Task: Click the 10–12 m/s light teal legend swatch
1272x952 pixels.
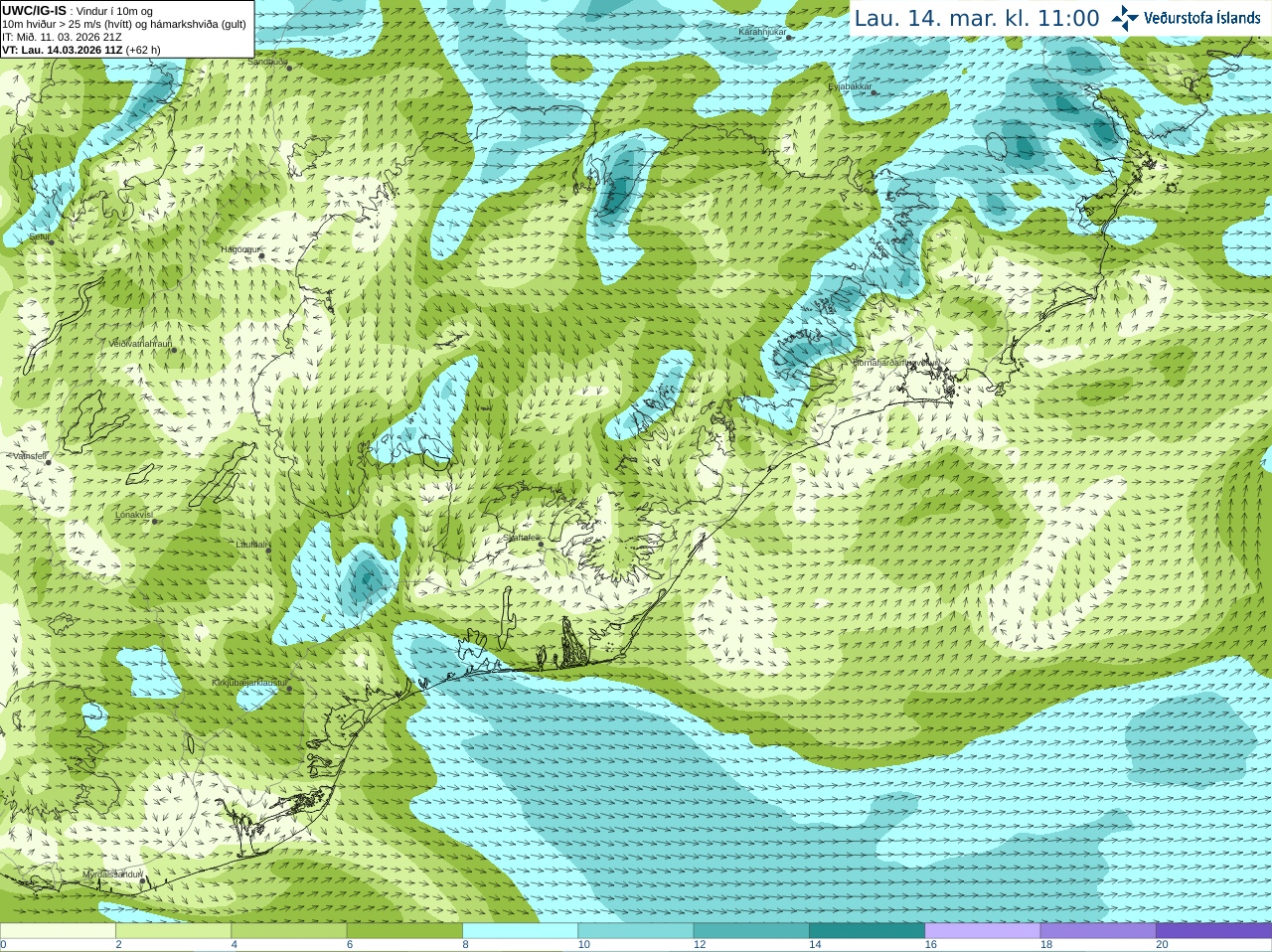Action: point(636,931)
